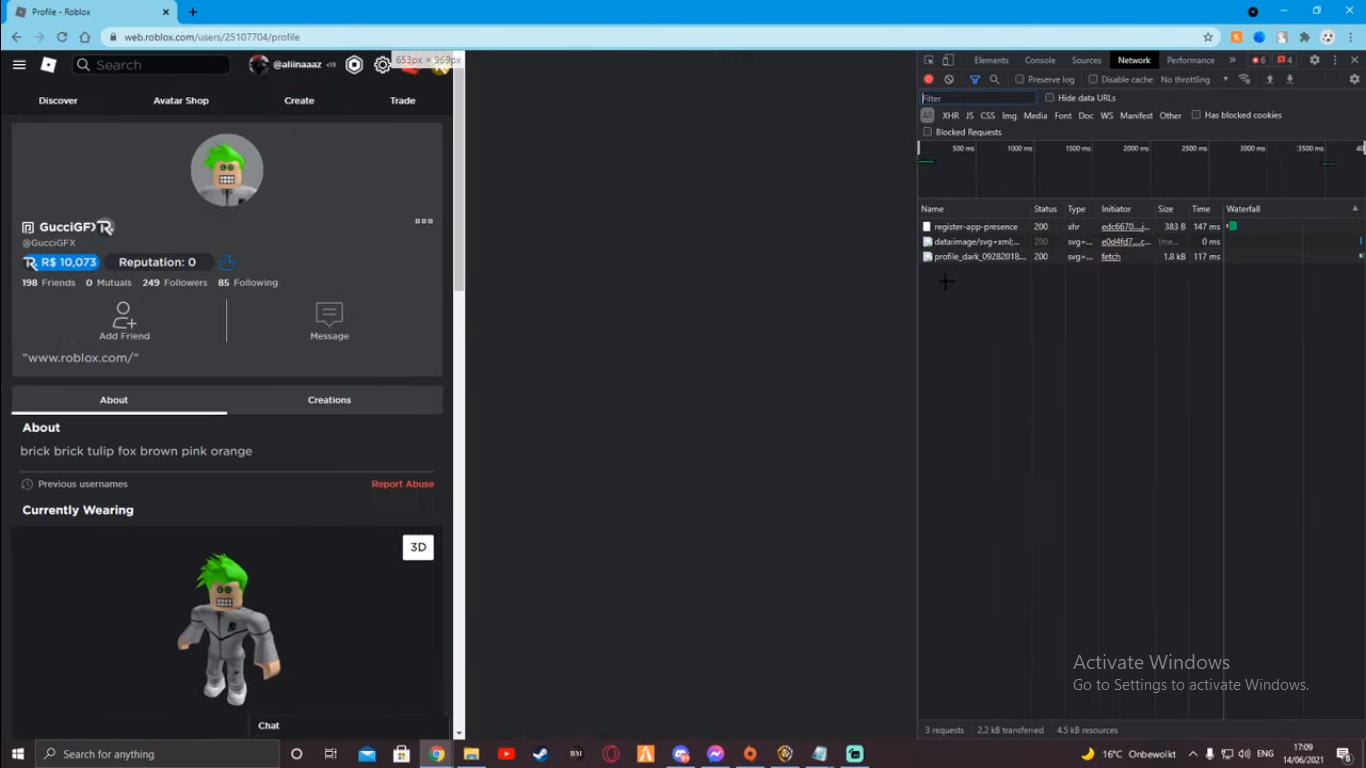The height and width of the screenshot is (768, 1366).
Task: Open the network search magnifier icon
Action: [x=994, y=79]
